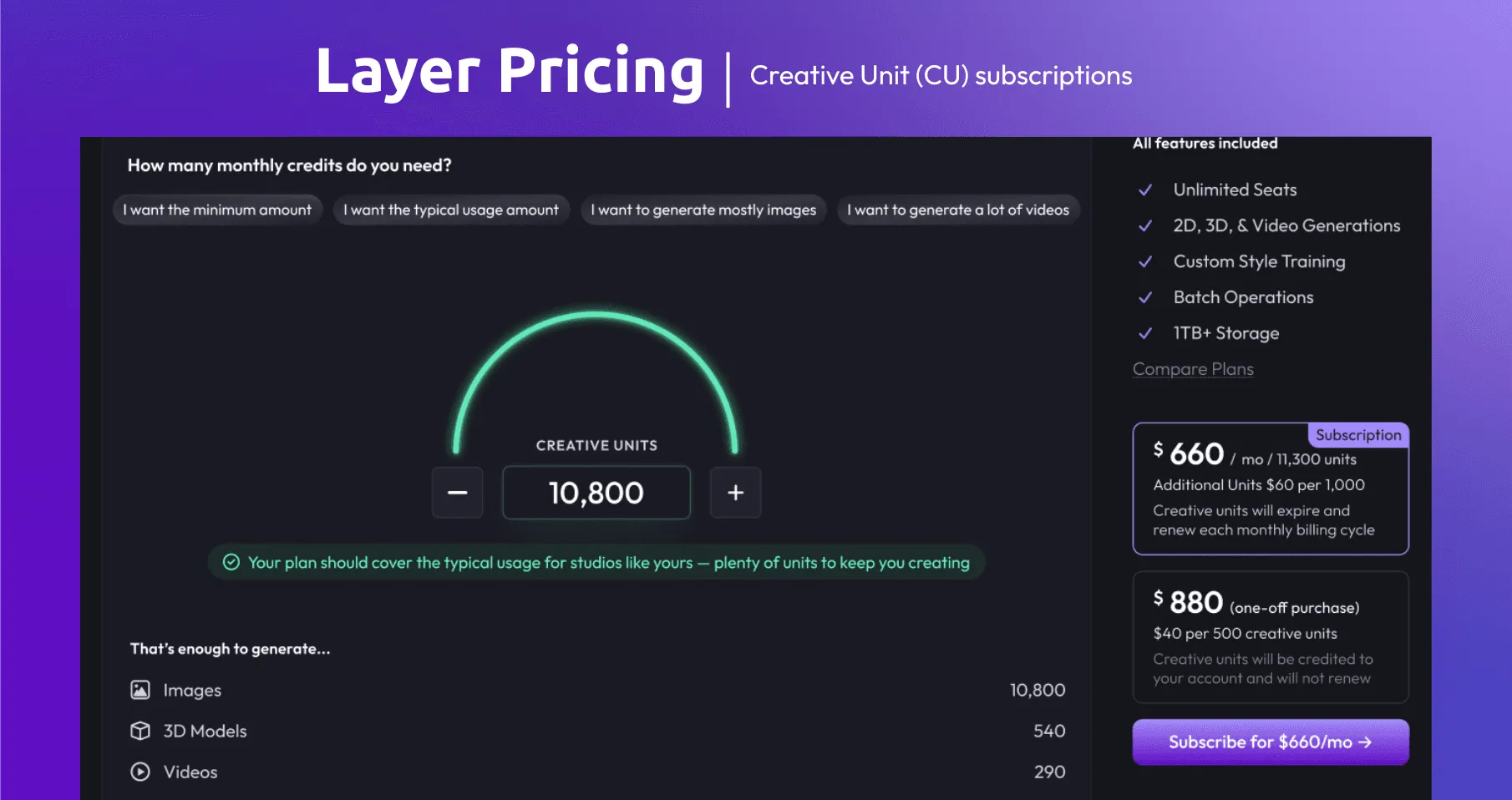Select the $880 one-off purchase card
The height and width of the screenshot is (800, 1512).
[1270, 637]
